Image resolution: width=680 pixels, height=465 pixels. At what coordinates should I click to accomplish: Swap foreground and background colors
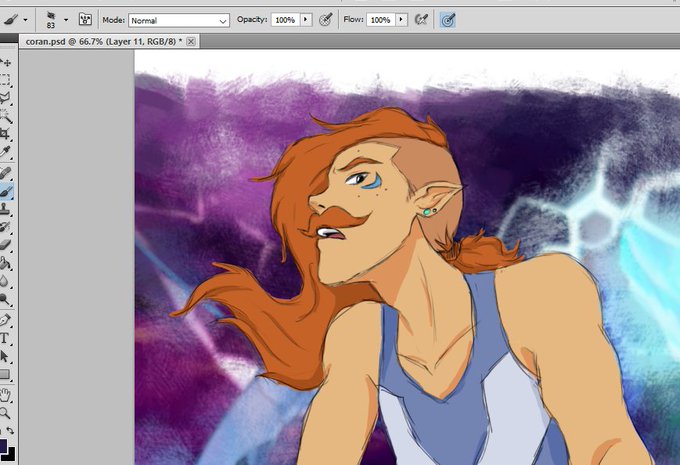[10, 431]
